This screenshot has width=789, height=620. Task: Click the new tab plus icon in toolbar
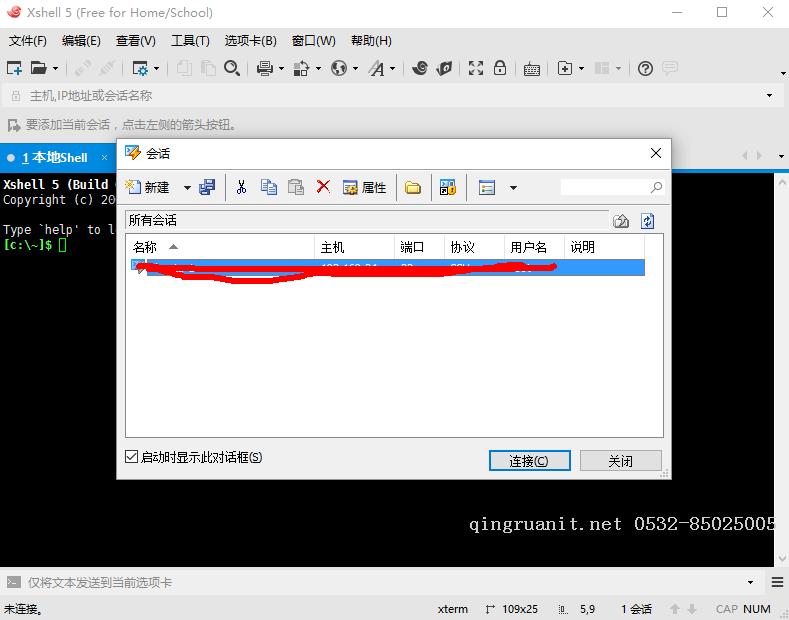point(565,68)
